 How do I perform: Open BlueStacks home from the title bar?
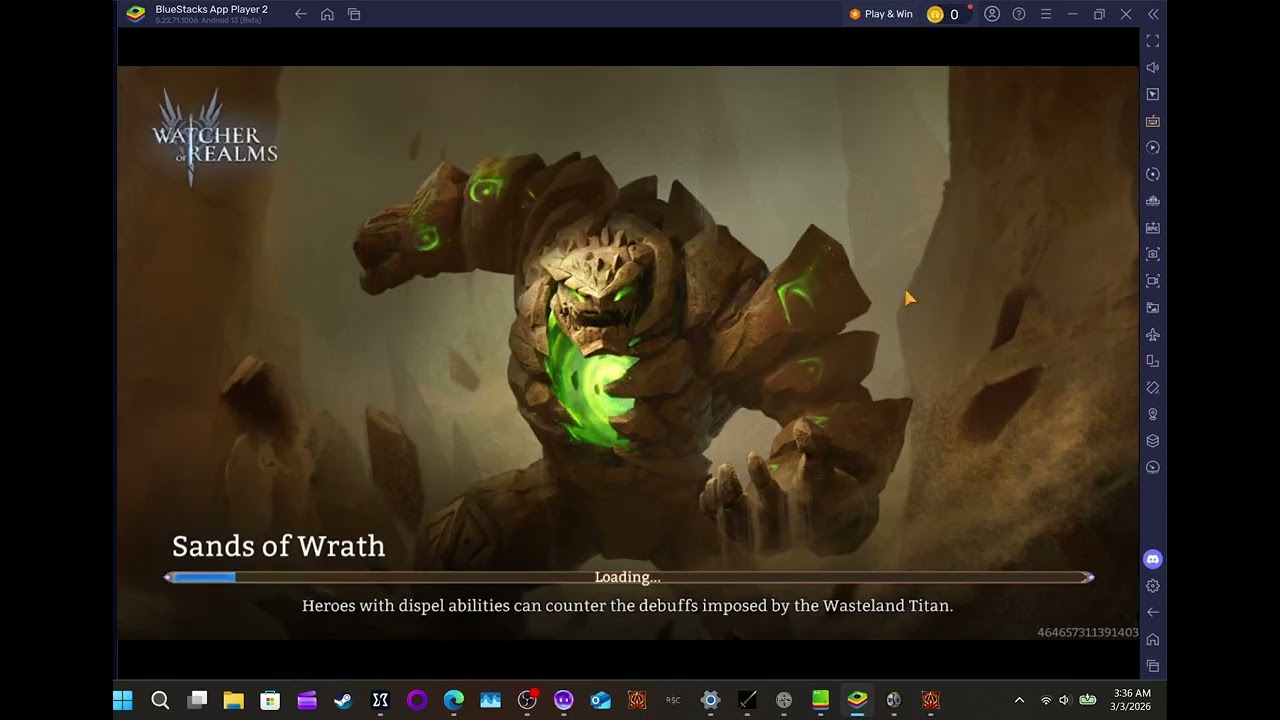coord(327,14)
